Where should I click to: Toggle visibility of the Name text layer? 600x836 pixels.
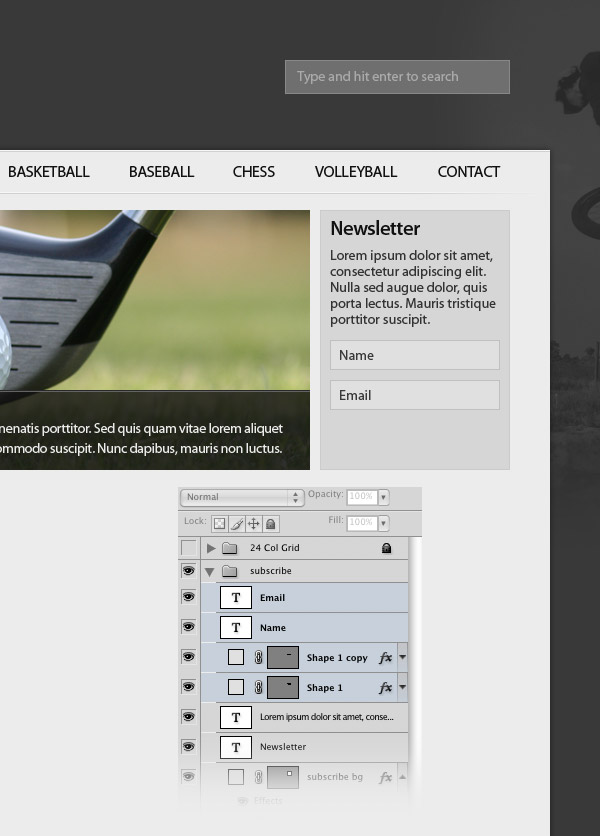189,627
